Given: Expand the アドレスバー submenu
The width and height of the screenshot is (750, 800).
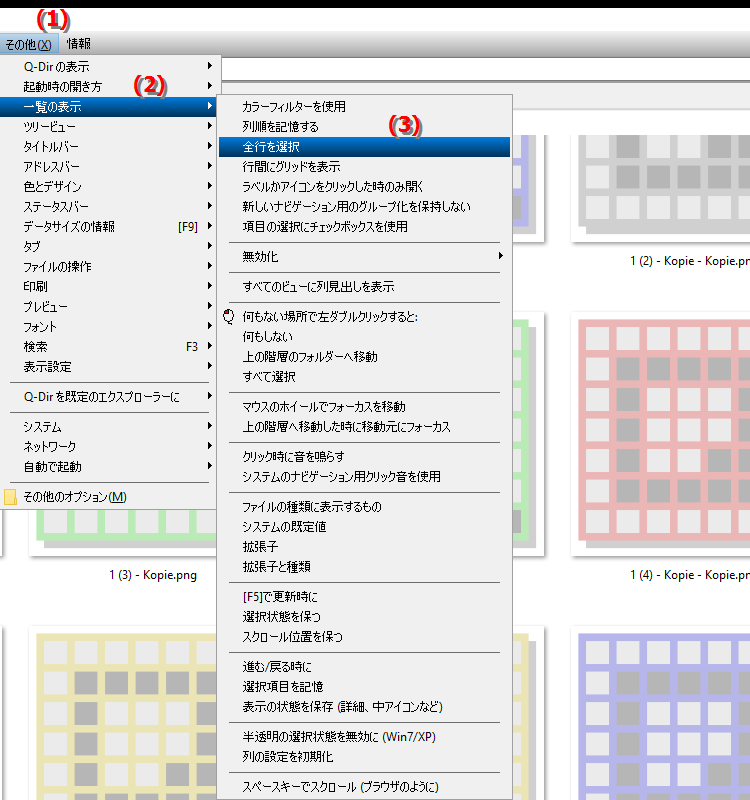Looking at the screenshot, I should point(110,166).
